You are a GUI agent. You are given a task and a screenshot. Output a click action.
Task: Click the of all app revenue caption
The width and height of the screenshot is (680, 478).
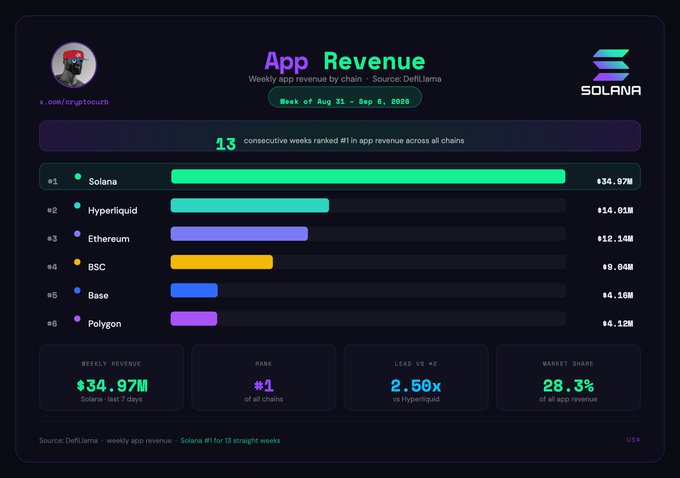(x=568, y=399)
